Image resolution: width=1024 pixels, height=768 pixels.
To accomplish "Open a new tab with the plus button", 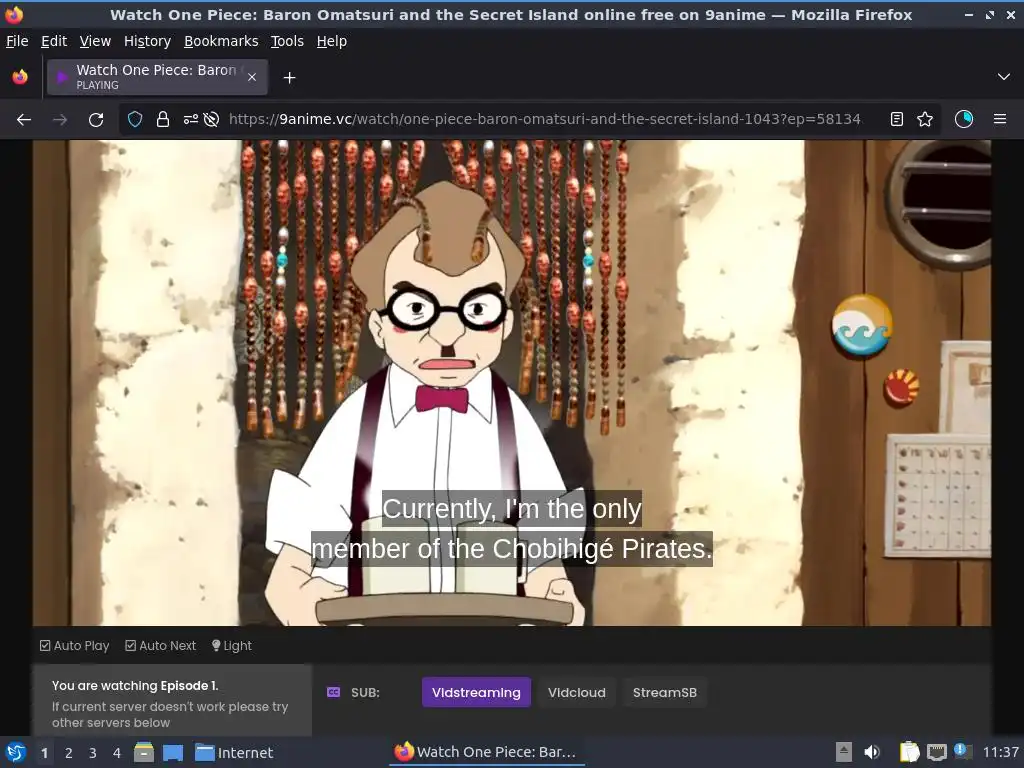I will pos(289,78).
